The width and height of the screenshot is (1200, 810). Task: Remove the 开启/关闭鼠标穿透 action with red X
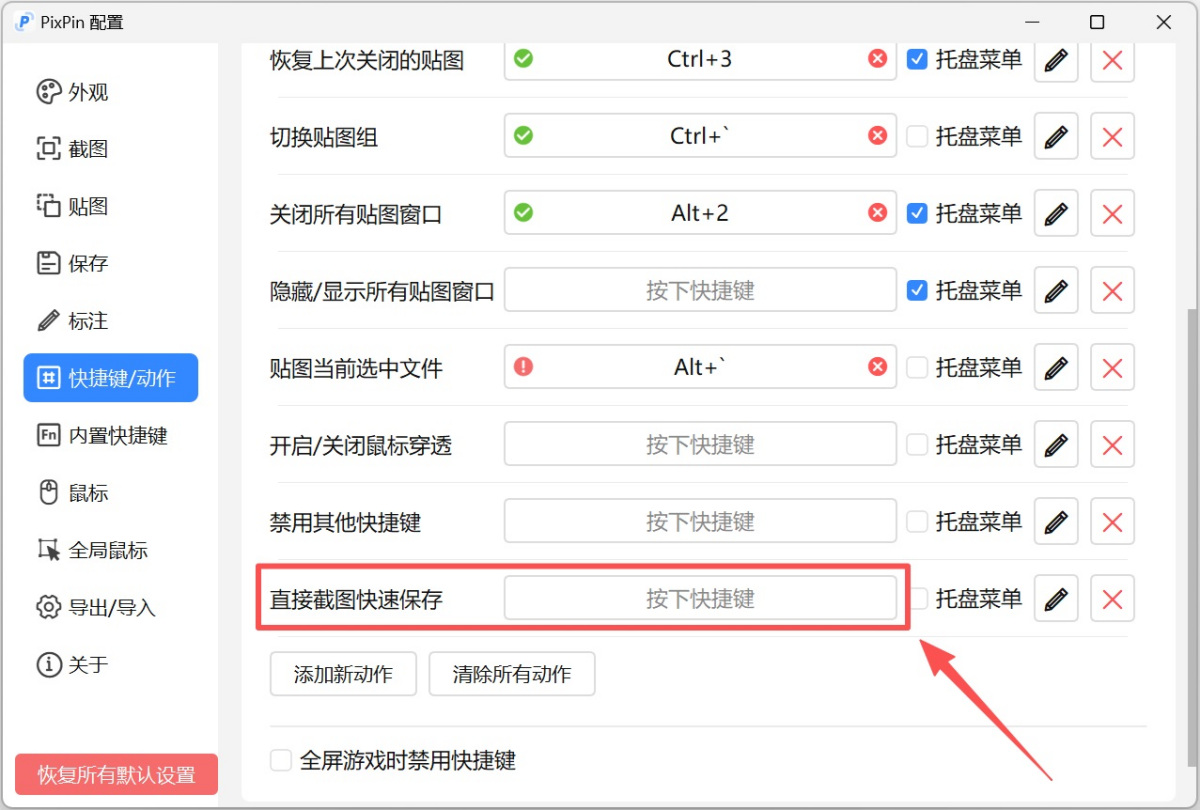(1112, 445)
